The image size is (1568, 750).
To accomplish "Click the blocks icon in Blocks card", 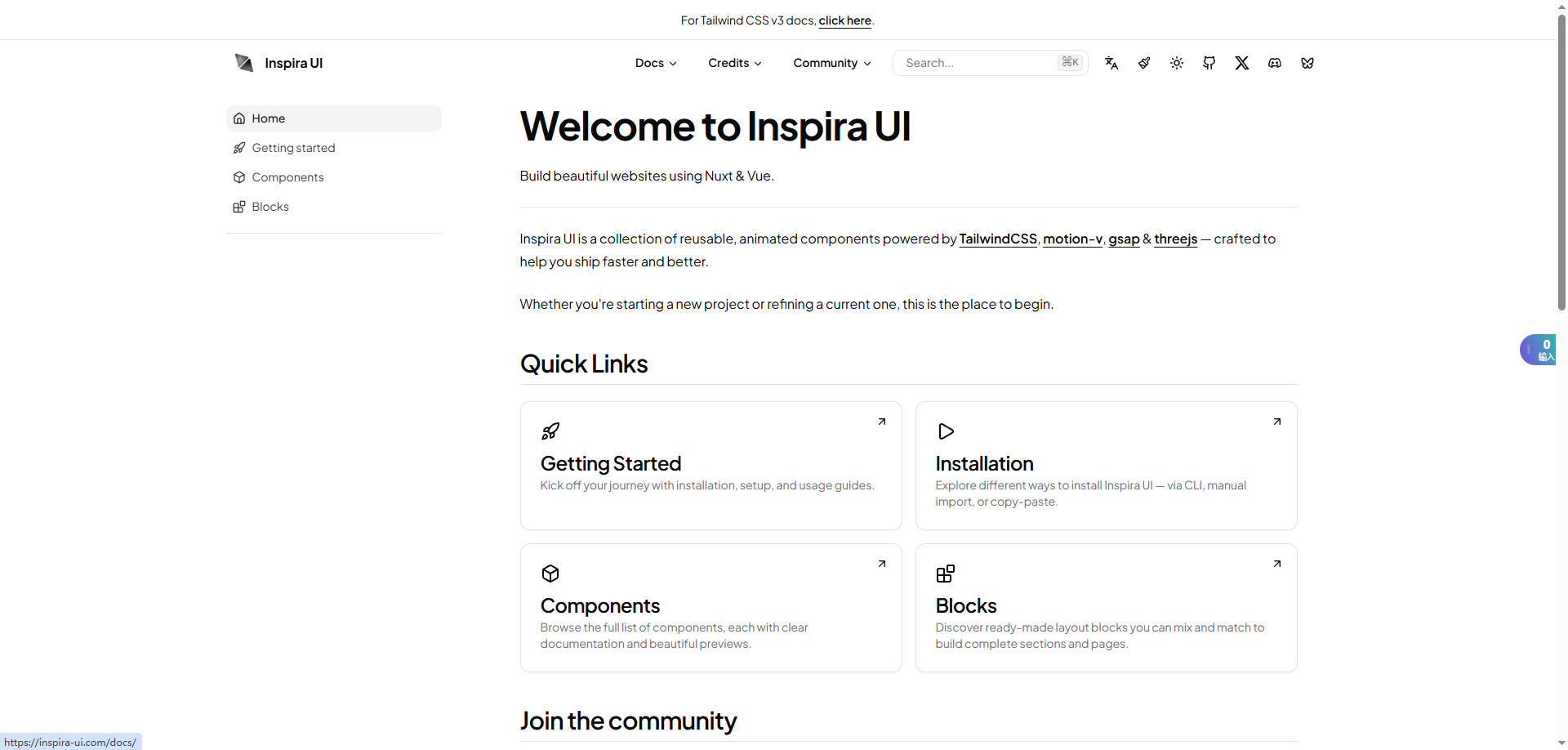I will (x=946, y=574).
